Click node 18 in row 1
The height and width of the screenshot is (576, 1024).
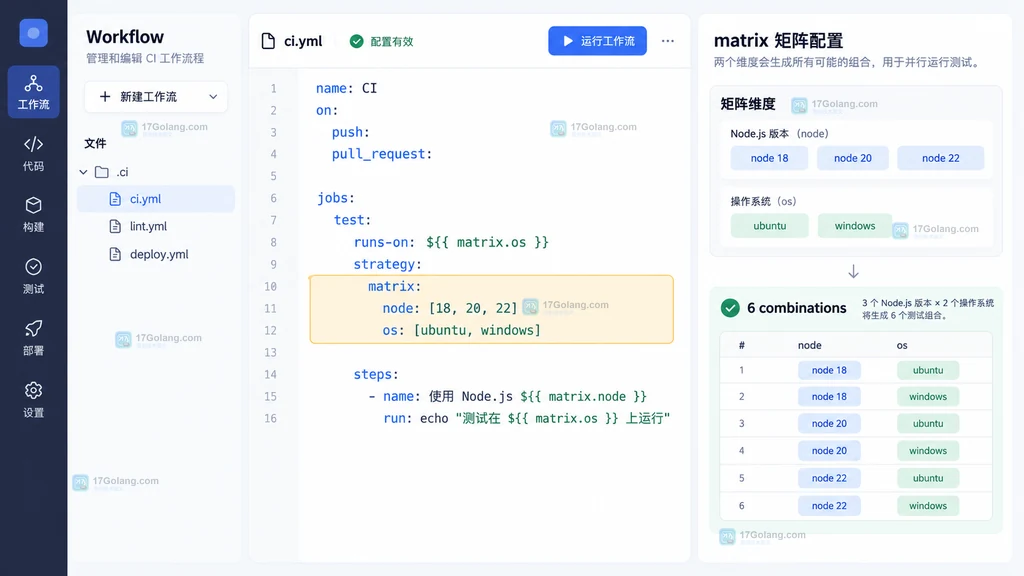[x=829, y=370]
